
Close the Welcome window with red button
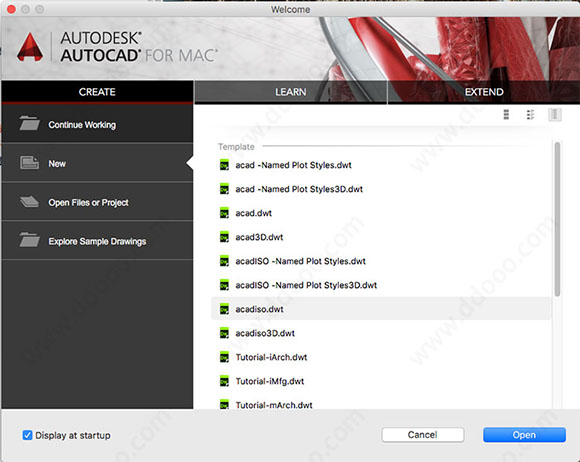point(11,9)
